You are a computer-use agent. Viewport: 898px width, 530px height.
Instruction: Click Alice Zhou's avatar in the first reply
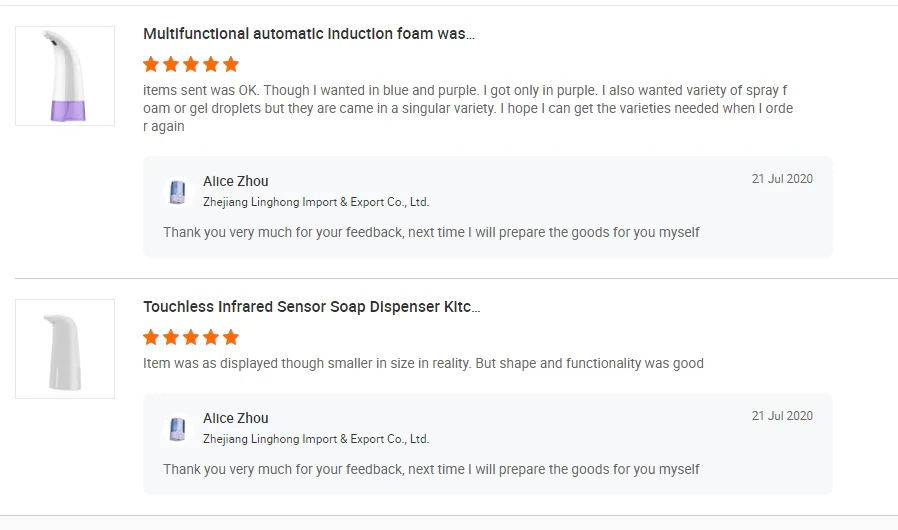tap(178, 191)
